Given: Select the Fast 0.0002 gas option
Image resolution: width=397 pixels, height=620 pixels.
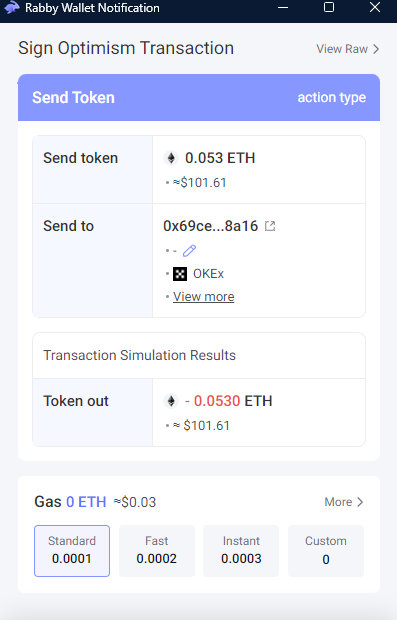Looking at the screenshot, I should pyautogui.click(x=157, y=551).
